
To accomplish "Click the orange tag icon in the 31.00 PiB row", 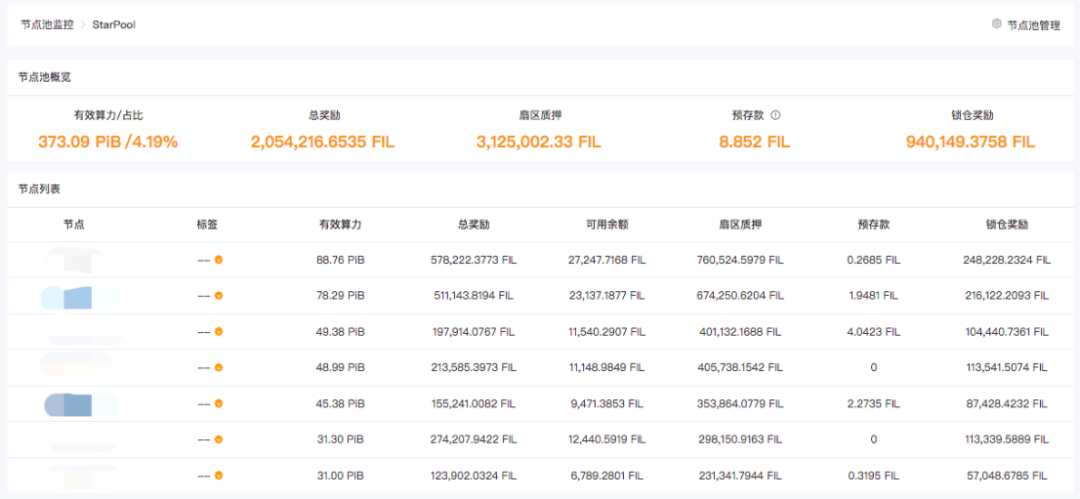I will click(218, 476).
